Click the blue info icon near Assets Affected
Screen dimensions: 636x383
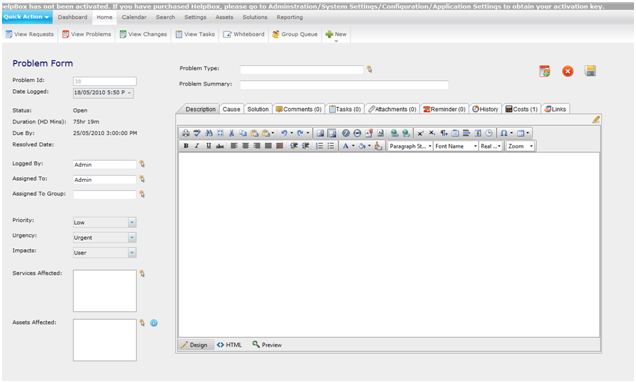pos(154,323)
